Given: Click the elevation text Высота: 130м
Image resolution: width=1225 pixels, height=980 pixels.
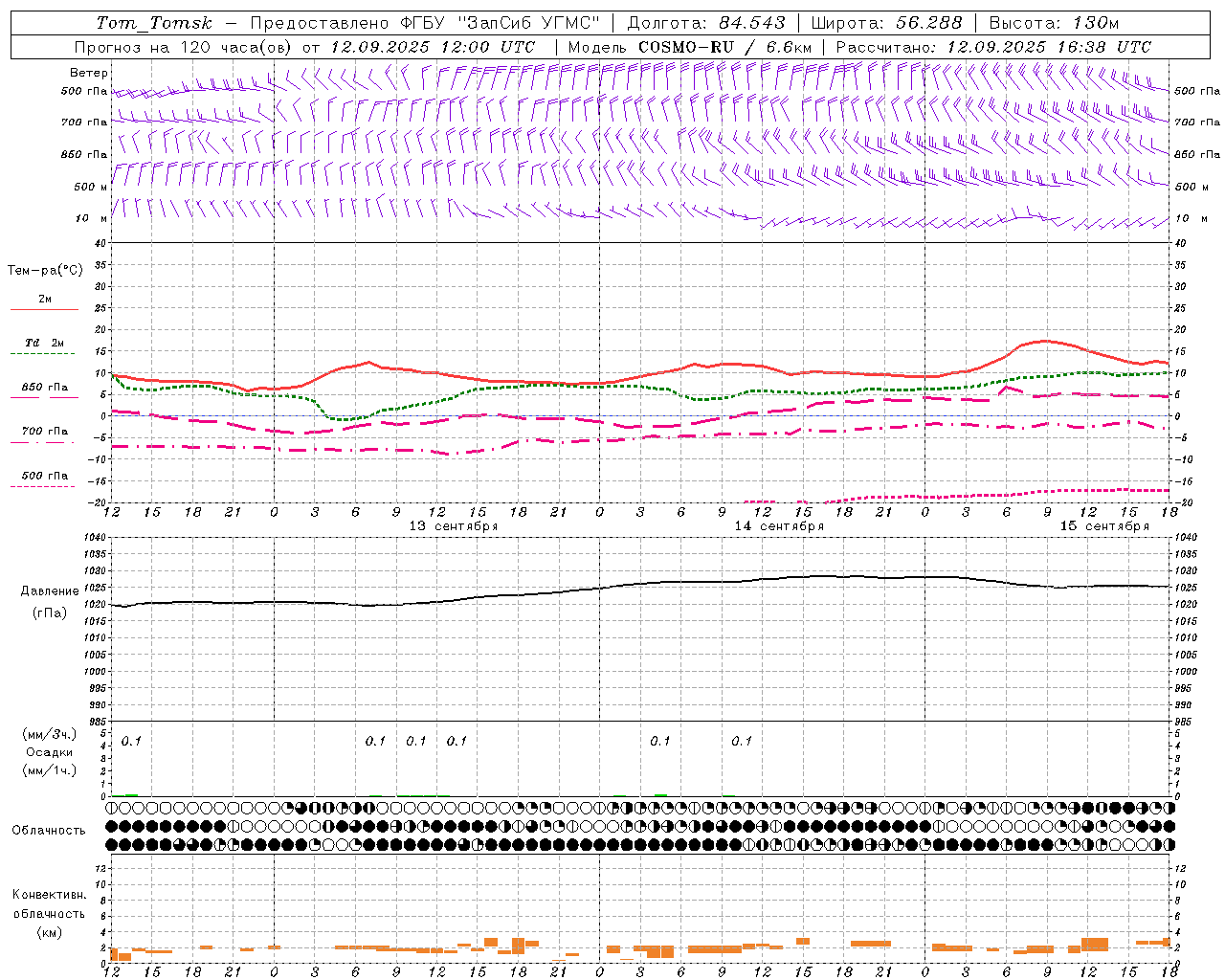Looking at the screenshot, I should (1054, 23).
